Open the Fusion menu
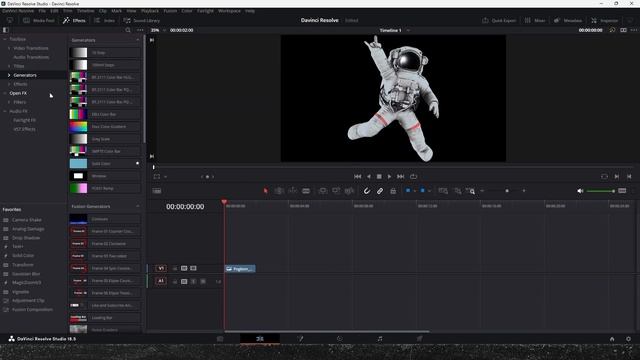Screen dimensions: 640x360 (170, 11)
